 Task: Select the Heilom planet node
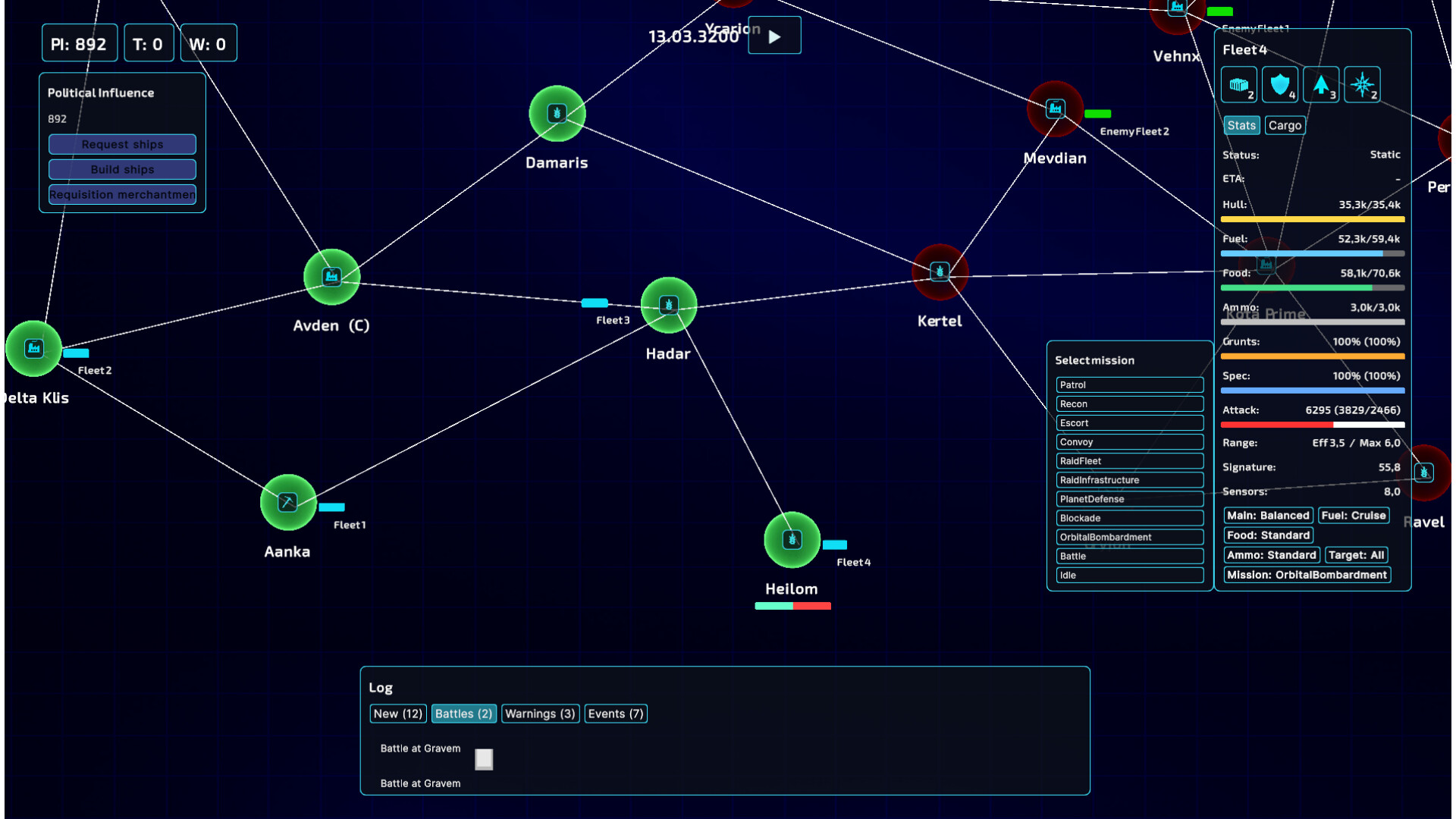tap(792, 540)
